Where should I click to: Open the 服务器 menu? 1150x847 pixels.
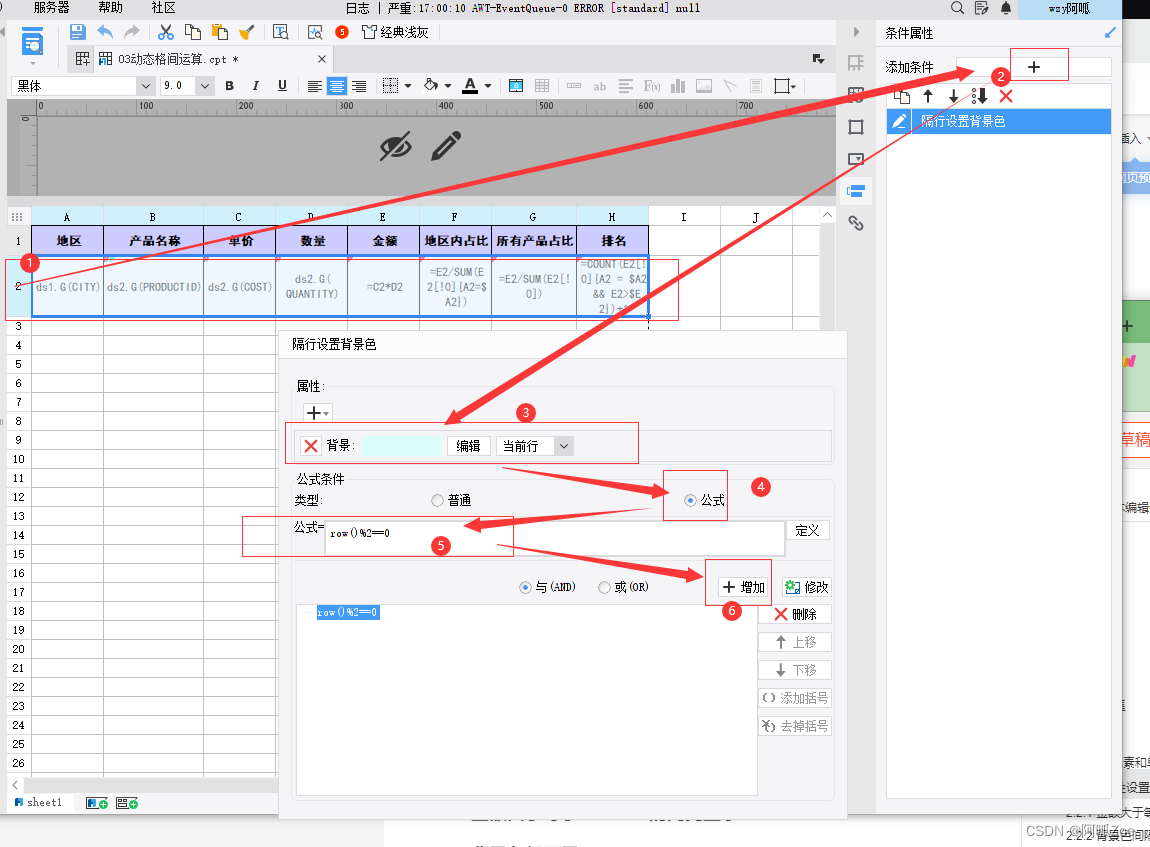tap(51, 8)
